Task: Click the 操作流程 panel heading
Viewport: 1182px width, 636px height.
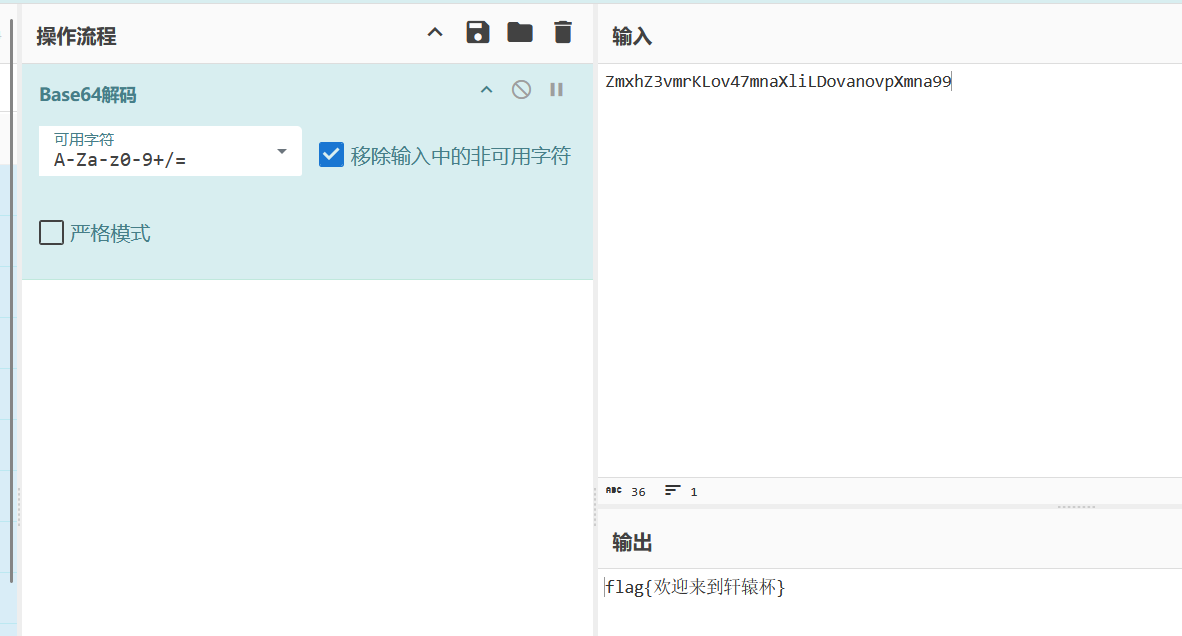Action: point(77,37)
